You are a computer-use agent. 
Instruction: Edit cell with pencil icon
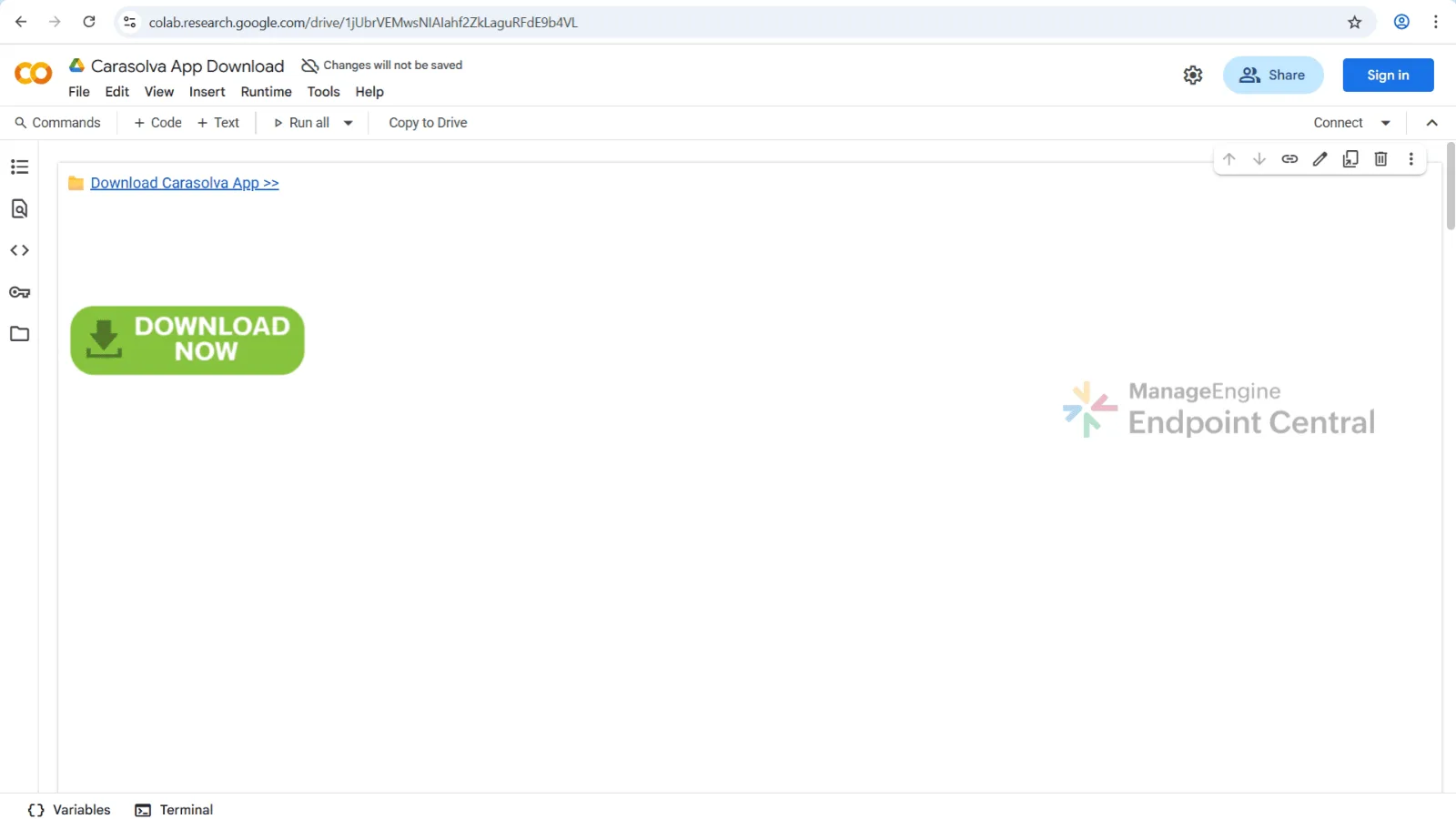(1320, 159)
